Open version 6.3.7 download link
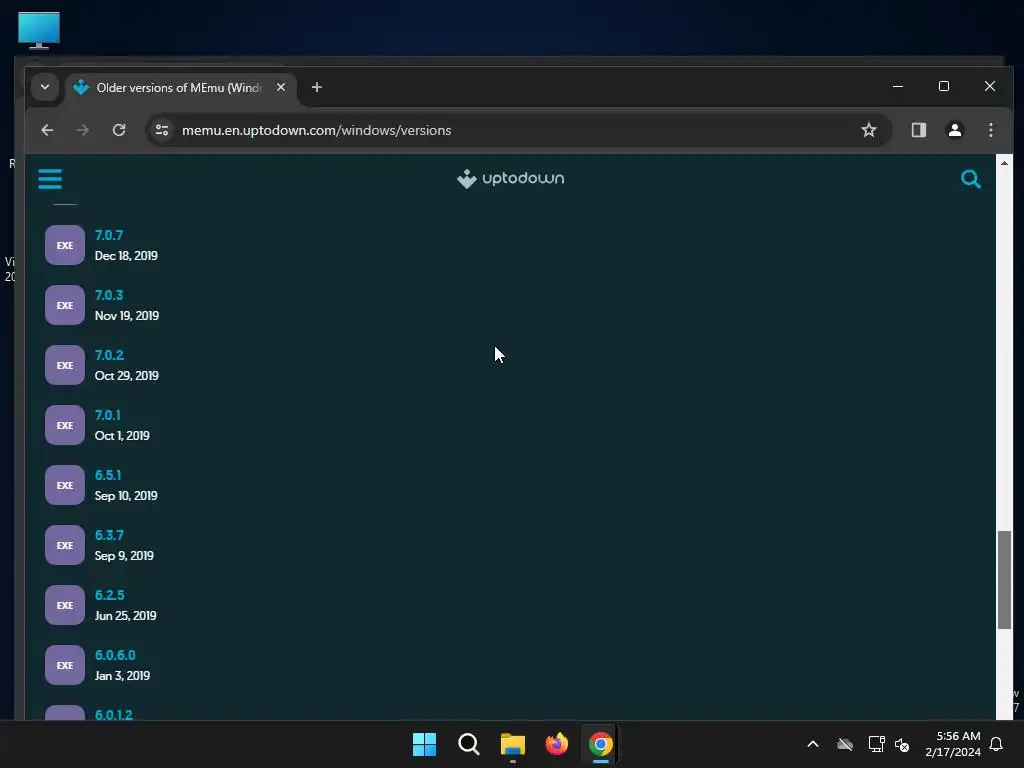Screen dimensions: 1024x768 point(109,536)
